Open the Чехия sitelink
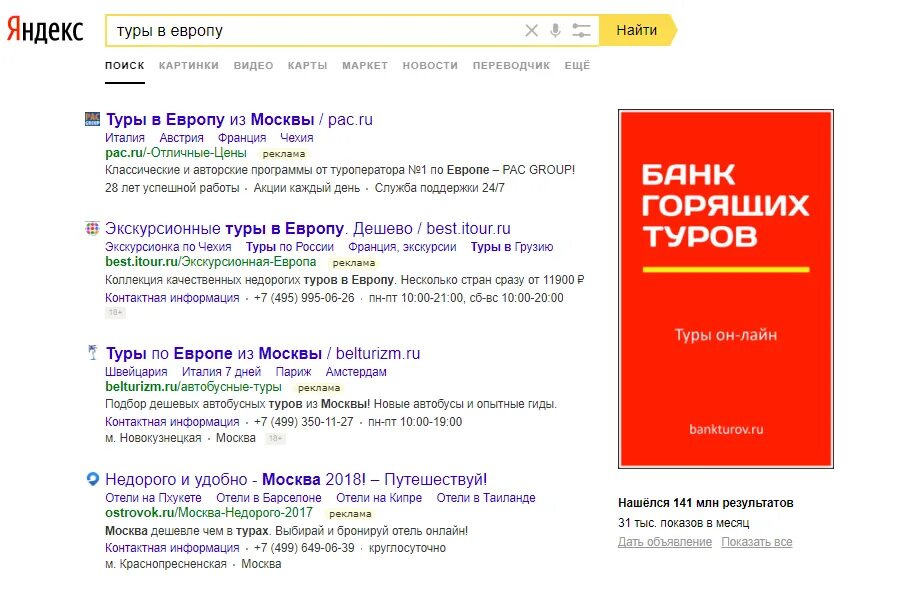This screenshot has height=590, width=917. [297, 138]
